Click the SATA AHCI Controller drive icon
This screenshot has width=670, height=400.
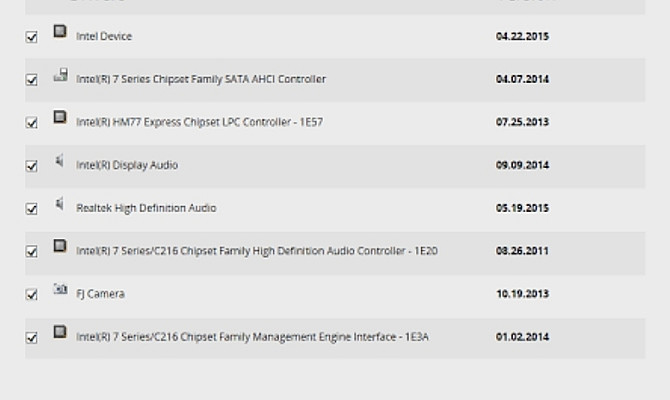[x=60, y=76]
